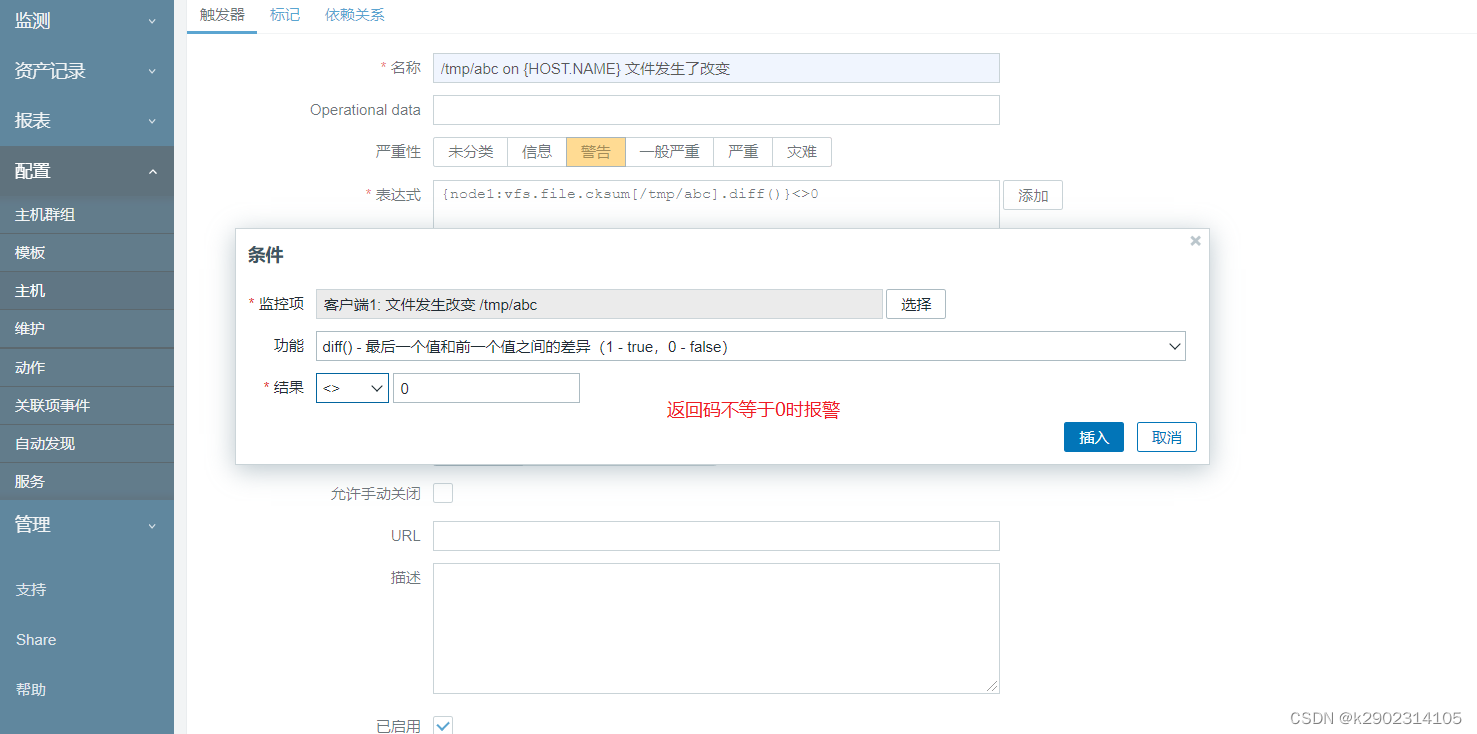Expand the 资产记录 sidebar section
Image resolution: width=1477 pixels, height=734 pixels.
87,71
